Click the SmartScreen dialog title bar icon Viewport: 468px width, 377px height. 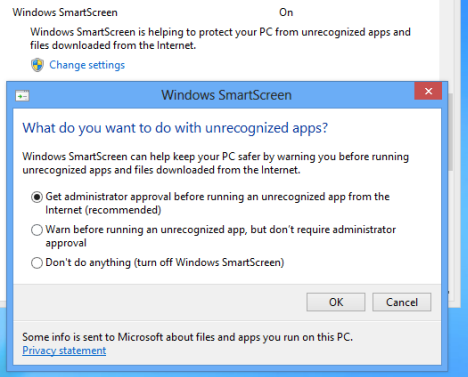pyautogui.click(x=22, y=96)
